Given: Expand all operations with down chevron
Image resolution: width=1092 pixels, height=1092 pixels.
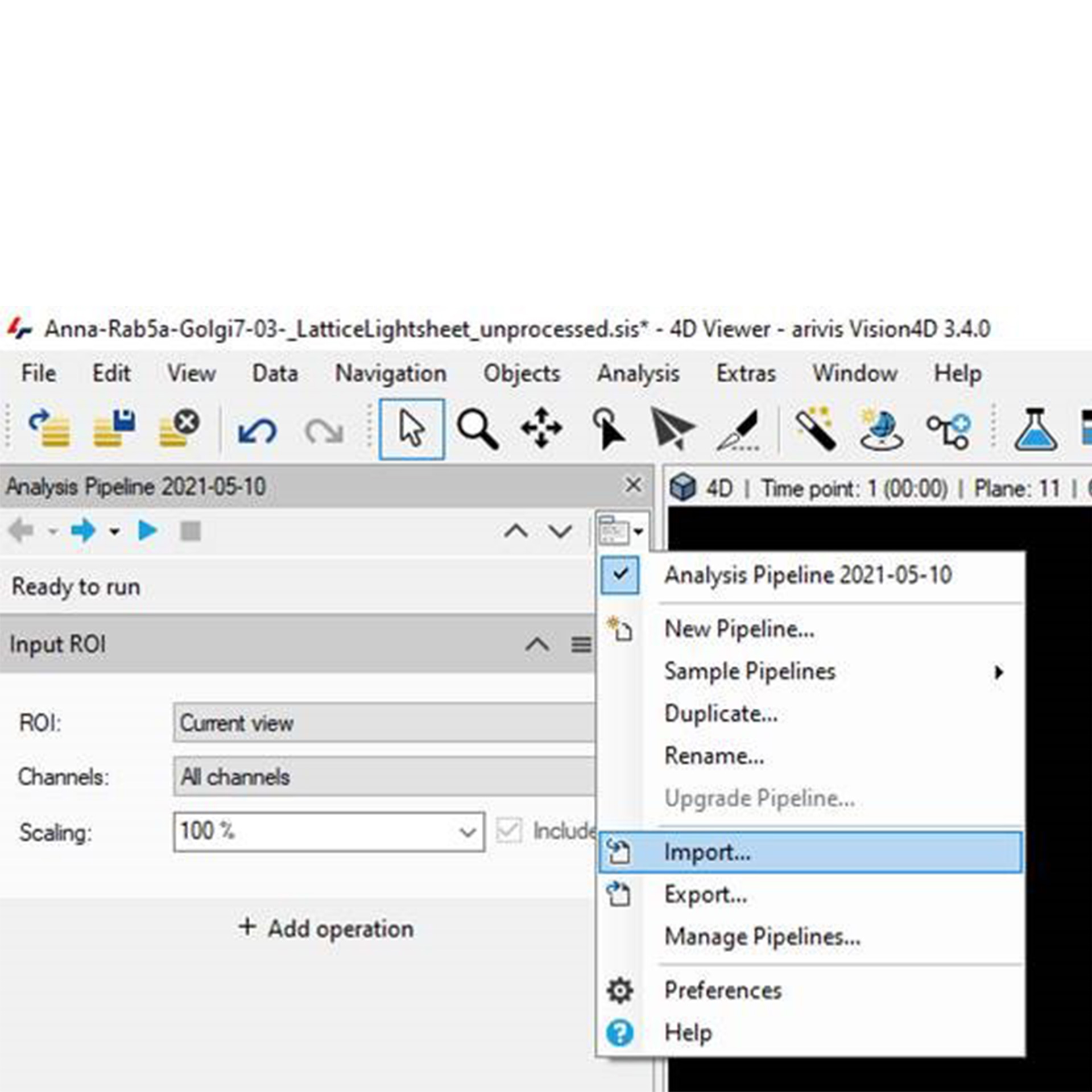Looking at the screenshot, I should [x=560, y=531].
